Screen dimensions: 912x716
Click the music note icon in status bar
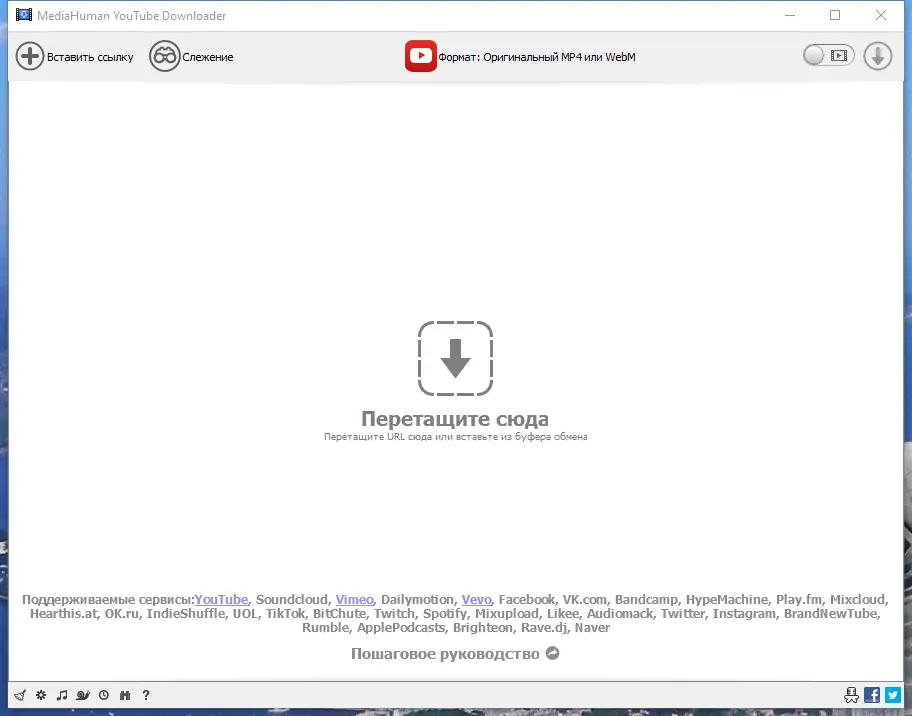tap(62, 695)
